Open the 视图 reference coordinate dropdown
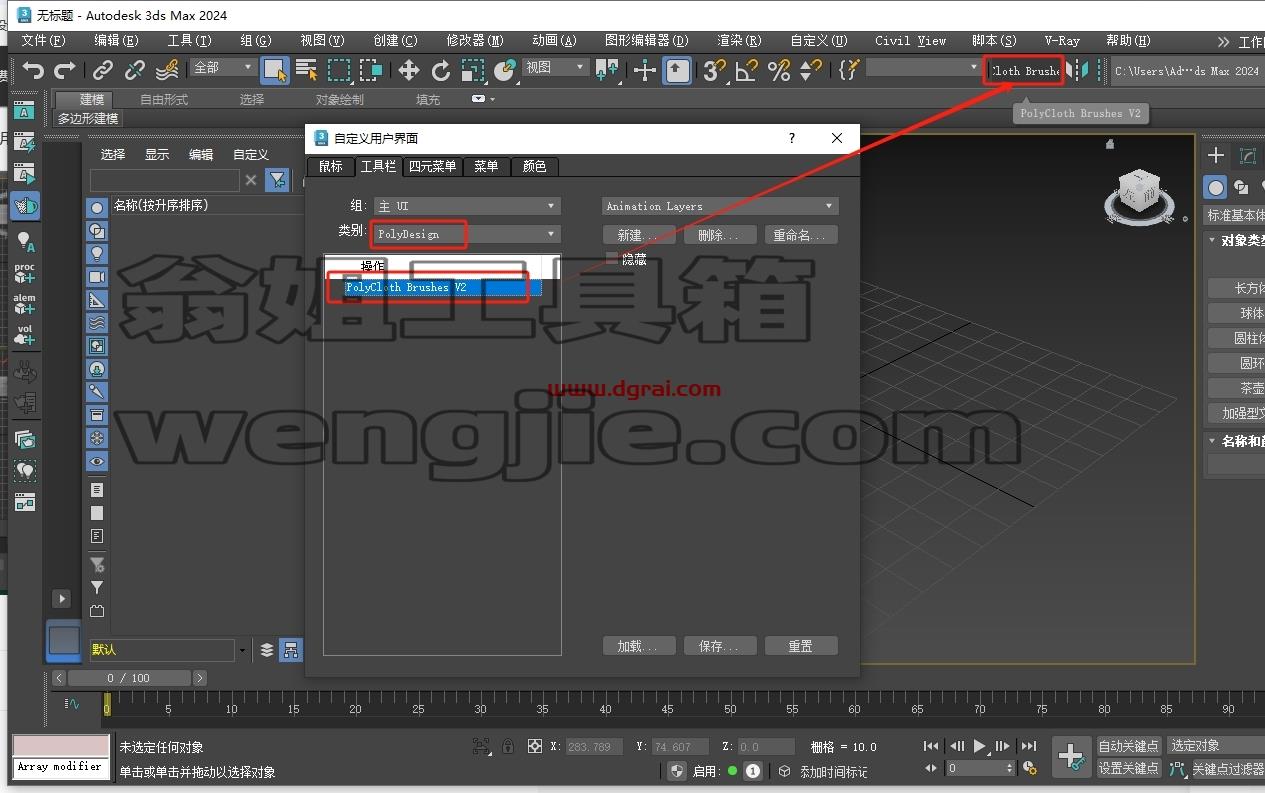1265x793 pixels. coord(556,67)
